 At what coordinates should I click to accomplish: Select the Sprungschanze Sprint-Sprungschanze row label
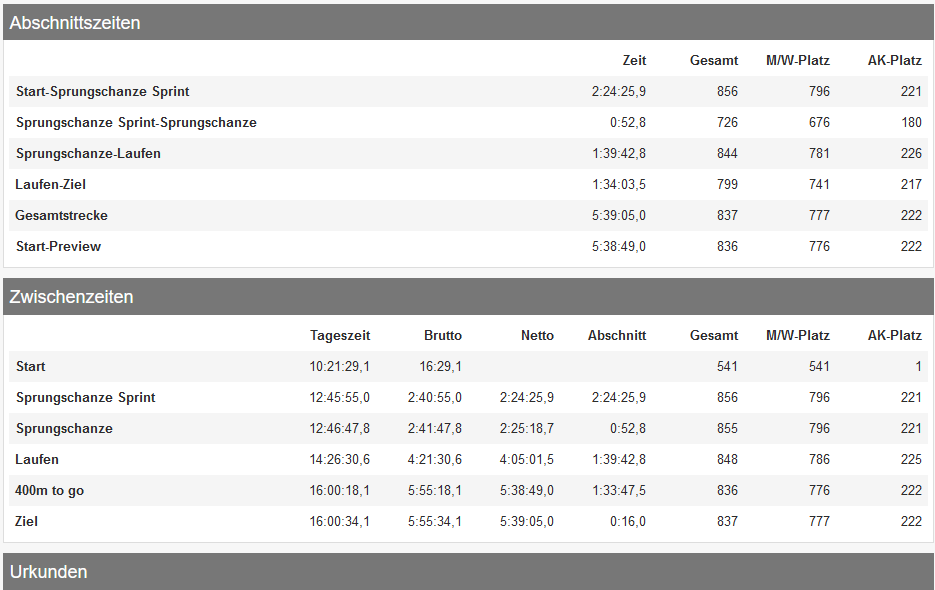click(136, 123)
